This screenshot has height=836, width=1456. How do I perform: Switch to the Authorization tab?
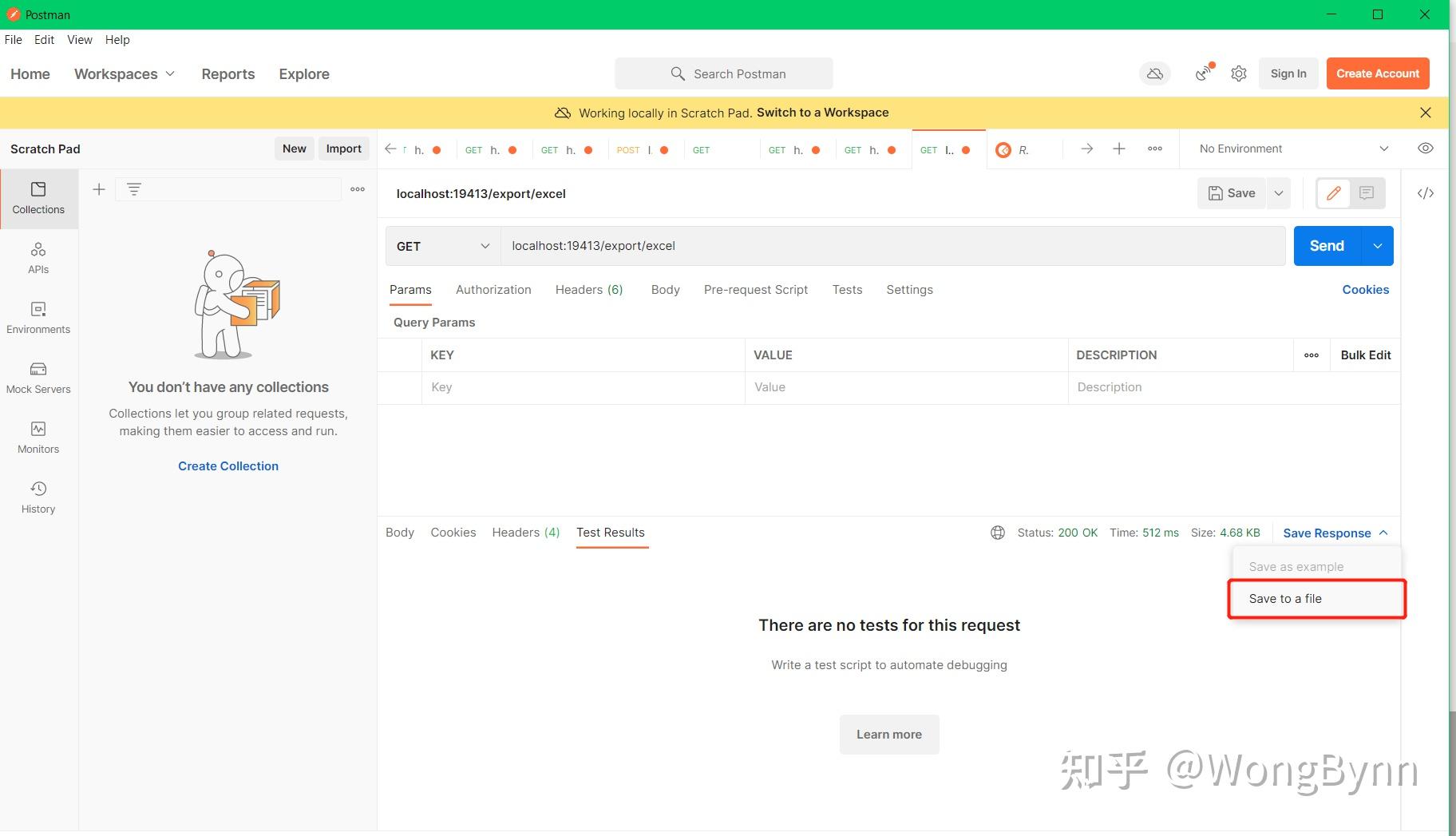493,290
